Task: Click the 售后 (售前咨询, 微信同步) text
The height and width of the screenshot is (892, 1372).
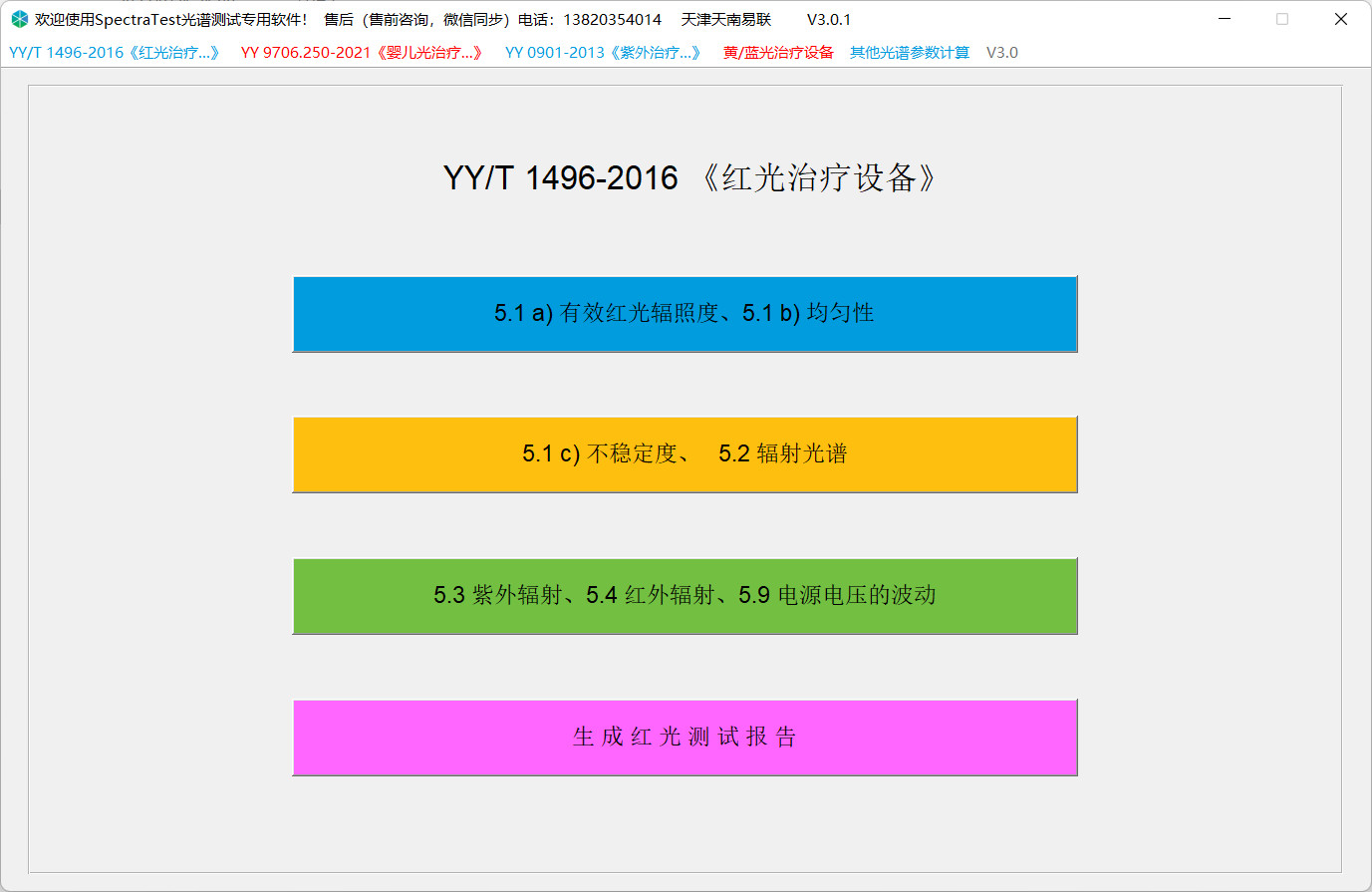Action: pyautogui.click(x=418, y=20)
